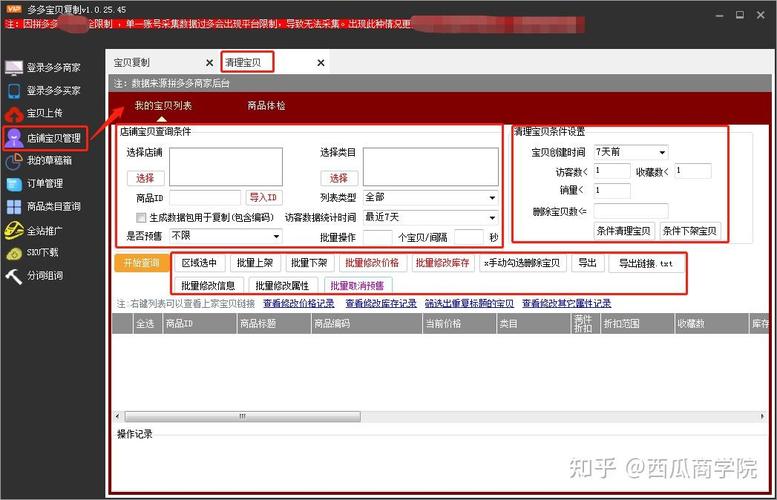Click the orange 开始查询 button
This screenshot has height=500, width=777.
(x=142, y=263)
